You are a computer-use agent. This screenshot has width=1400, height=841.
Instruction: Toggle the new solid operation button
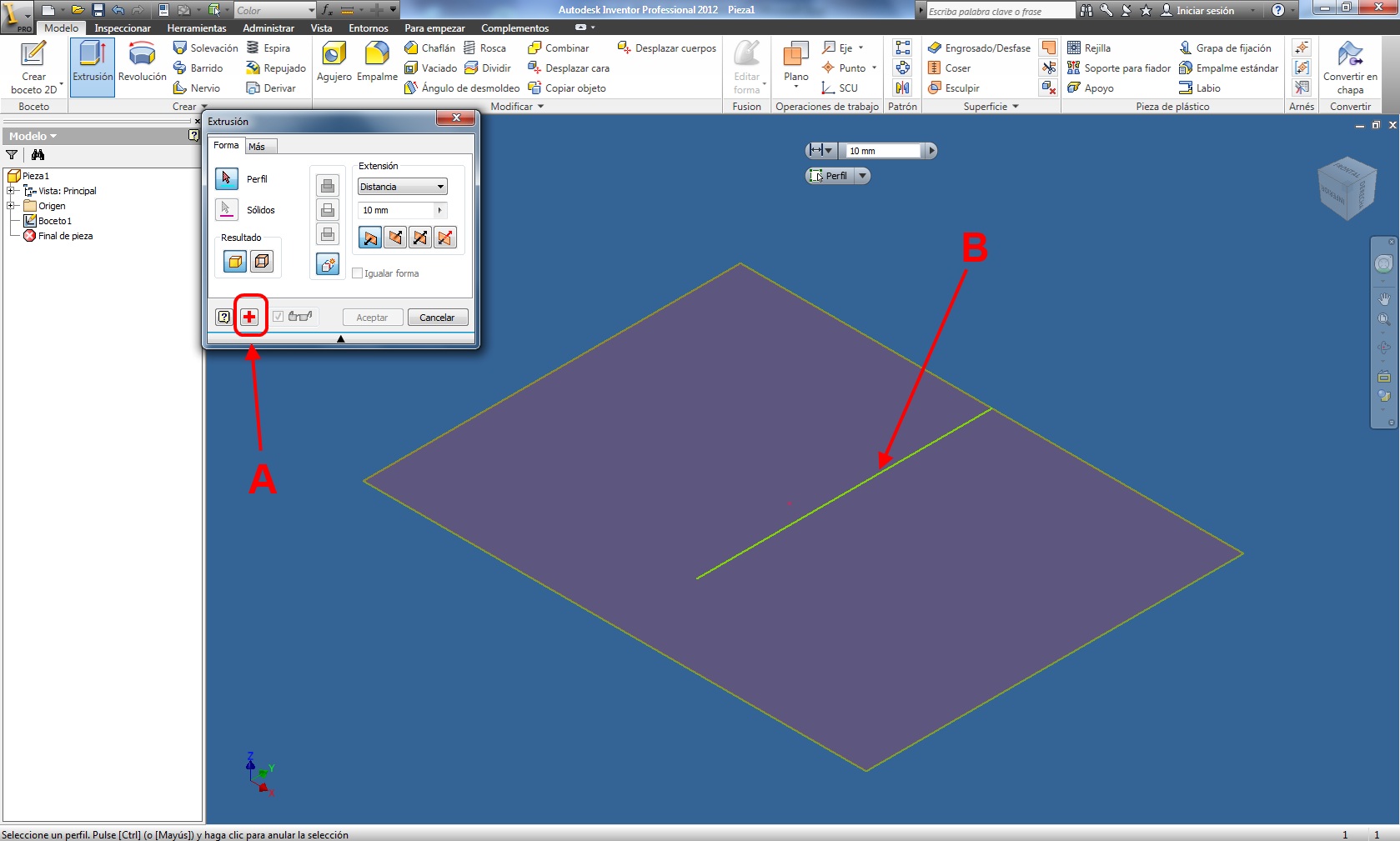click(328, 265)
